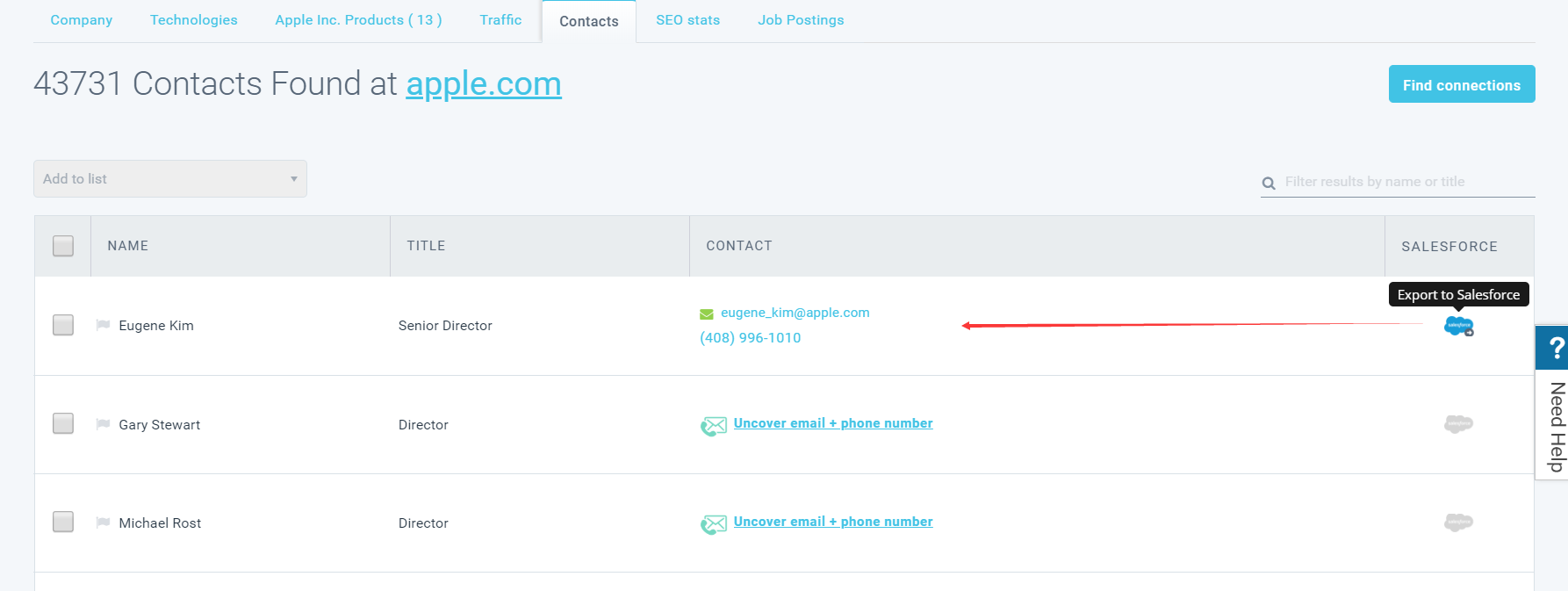1568x591 pixels.
Task: Open the SEO stats tab
Action: (687, 20)
